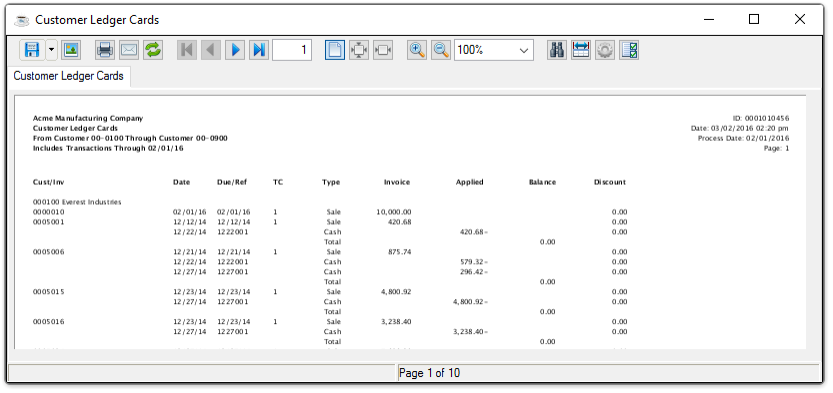Click invoice number 0000010
The image size is (833, 393).
click(x=48, y=212)
